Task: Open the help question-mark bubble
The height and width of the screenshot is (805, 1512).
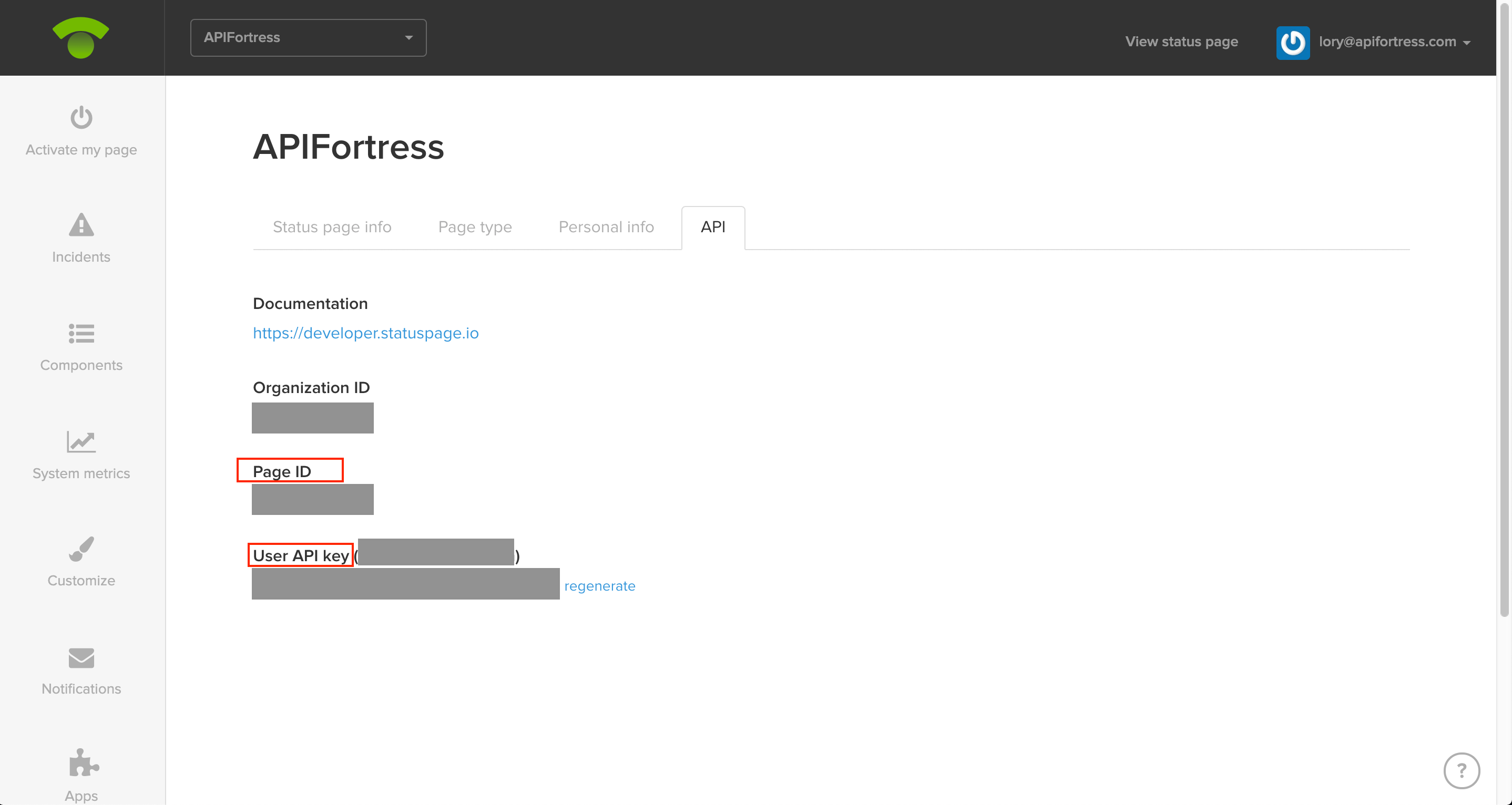Action: pyautogui.click(x=1462, y=770)
